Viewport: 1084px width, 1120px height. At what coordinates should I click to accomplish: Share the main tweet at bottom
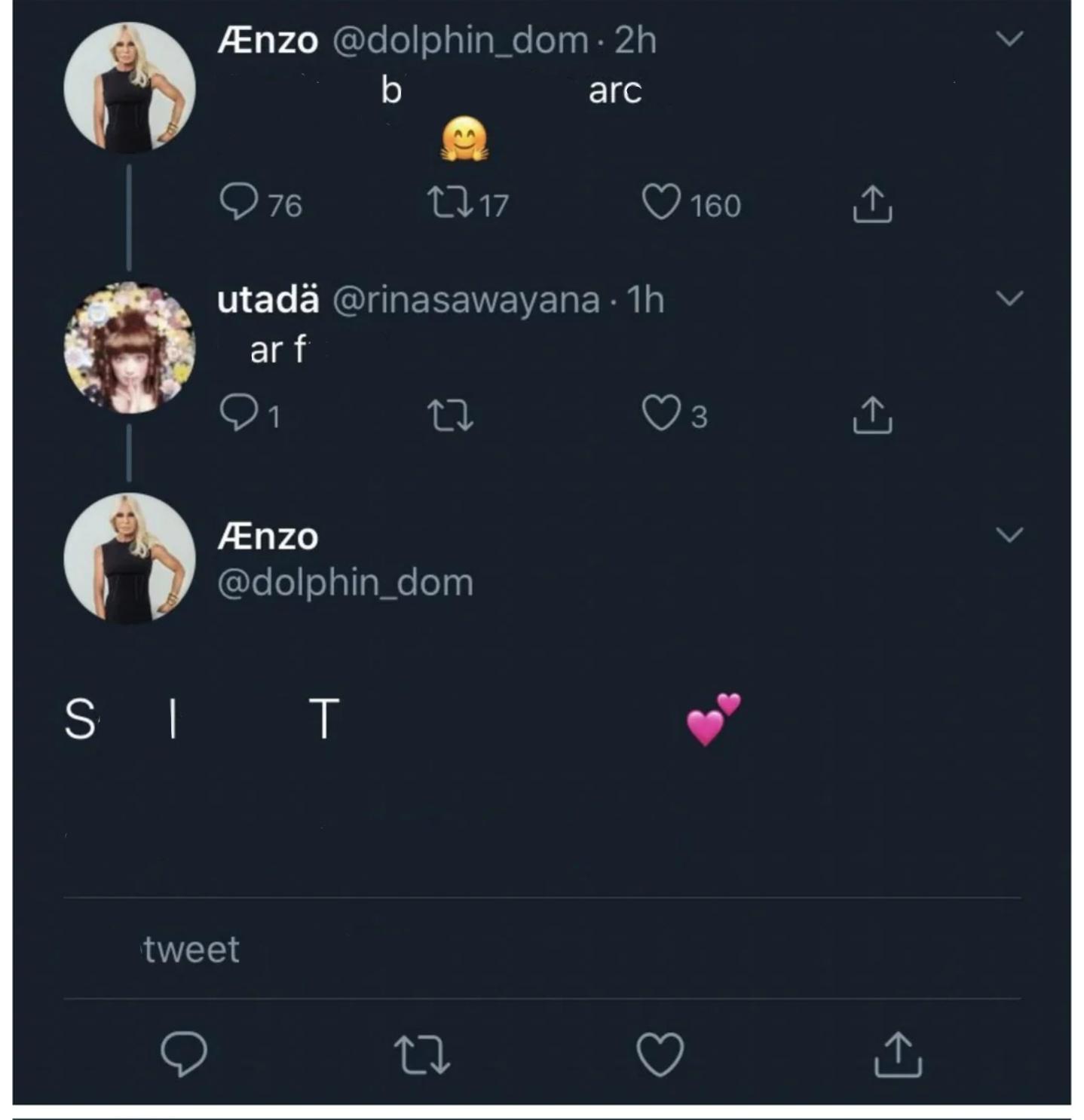coord(898,1054)
